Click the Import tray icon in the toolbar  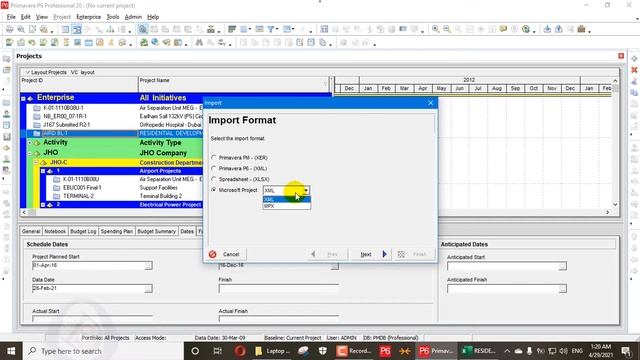547,29
